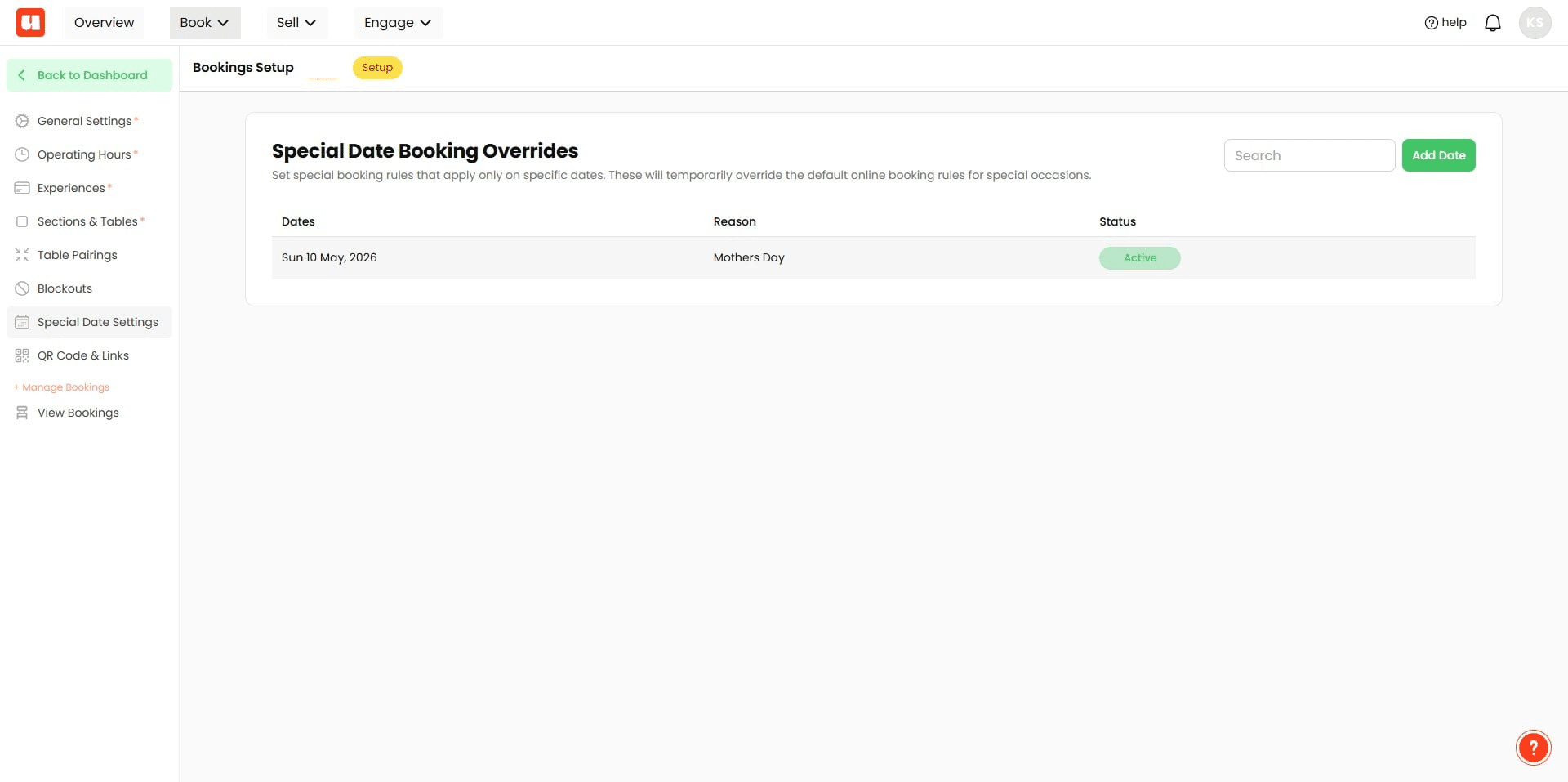Click the Bookings Setup page title
The width and height of the screenshot is (1568, 782).
tap(243, 68)
